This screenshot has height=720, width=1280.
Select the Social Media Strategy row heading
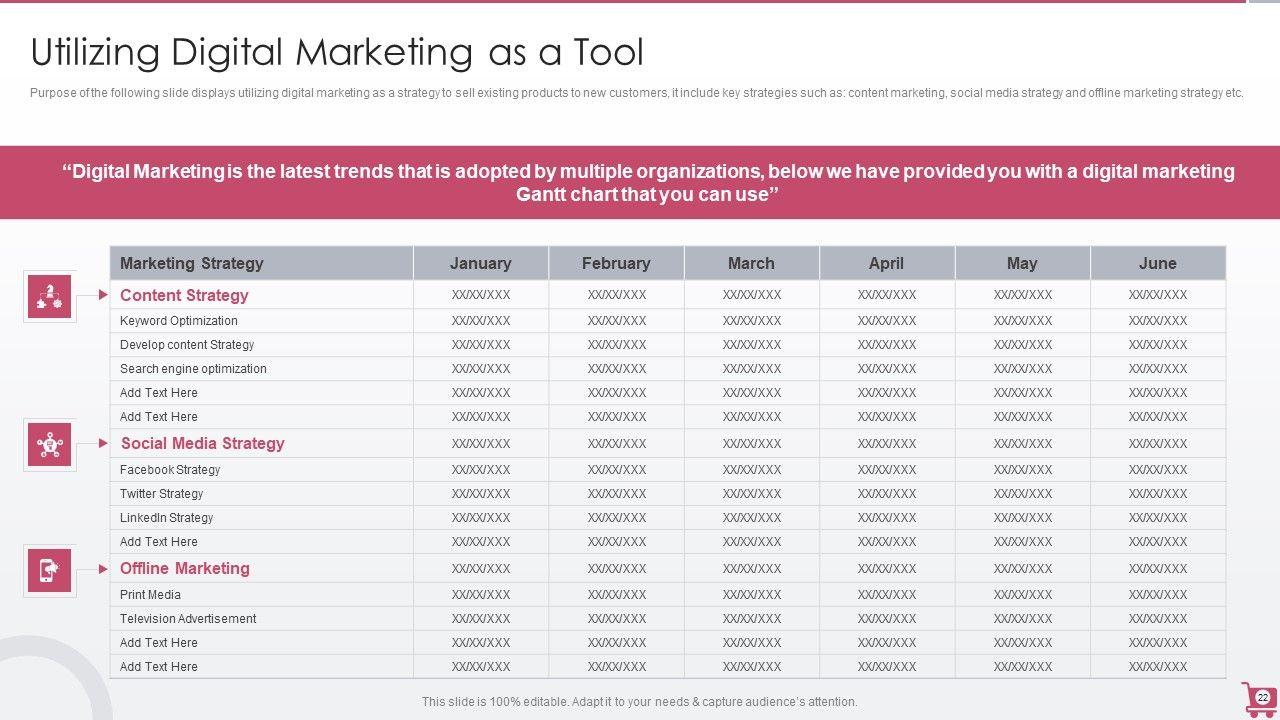click(x=202, y=443)
